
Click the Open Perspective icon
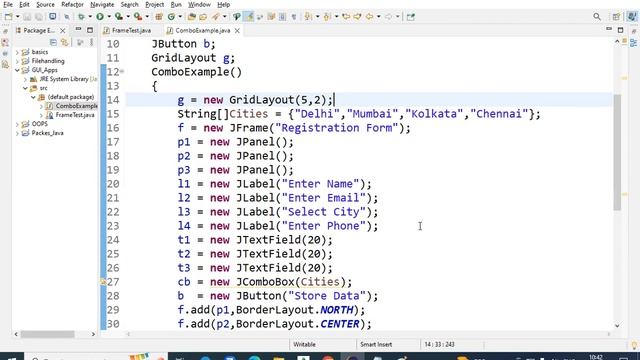[x=616, y=17]
